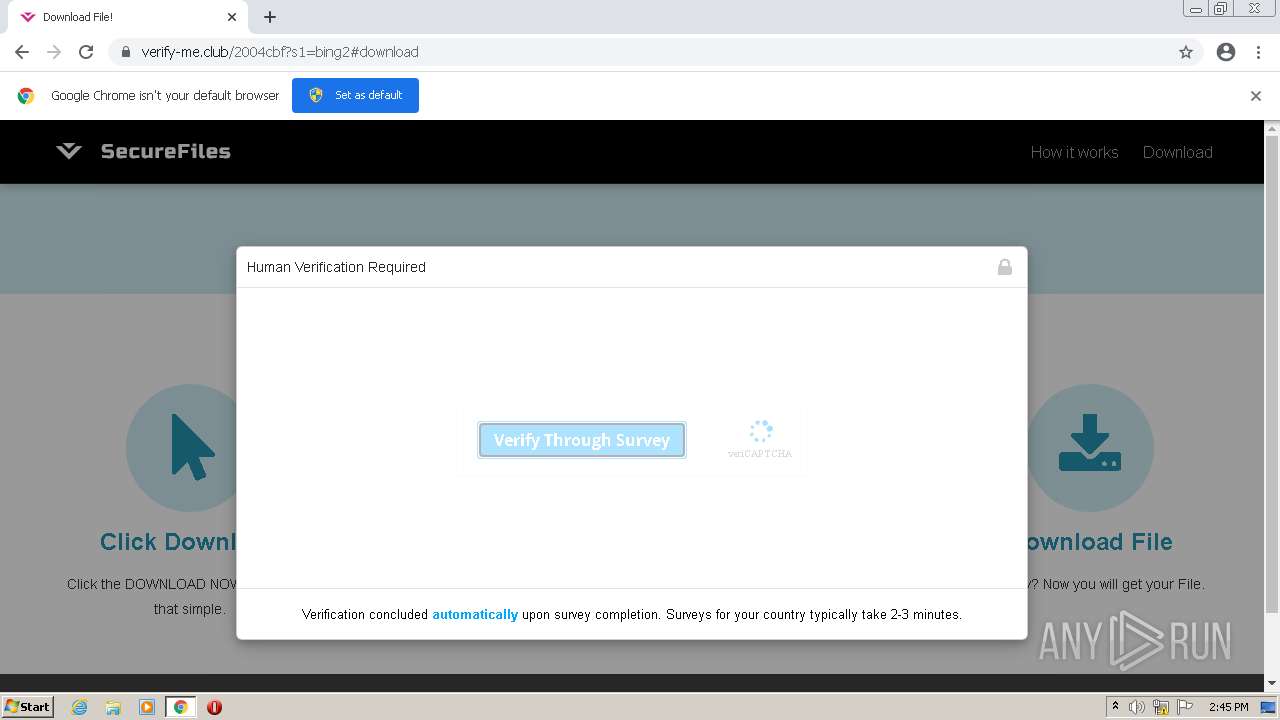Click the show desktop tray button
This screenshot has height=720, width=1280.
(x=1268, y=707)
